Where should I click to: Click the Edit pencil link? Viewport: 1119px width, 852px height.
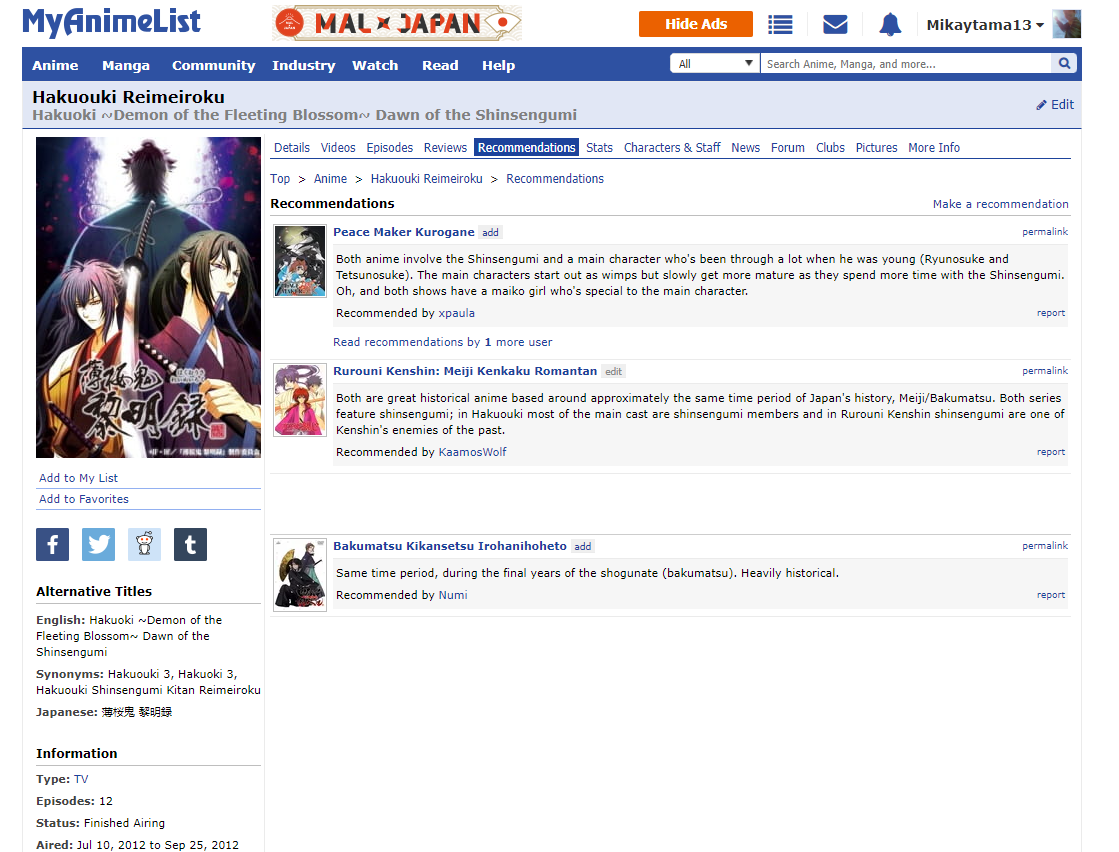(x=1055, y=105)
